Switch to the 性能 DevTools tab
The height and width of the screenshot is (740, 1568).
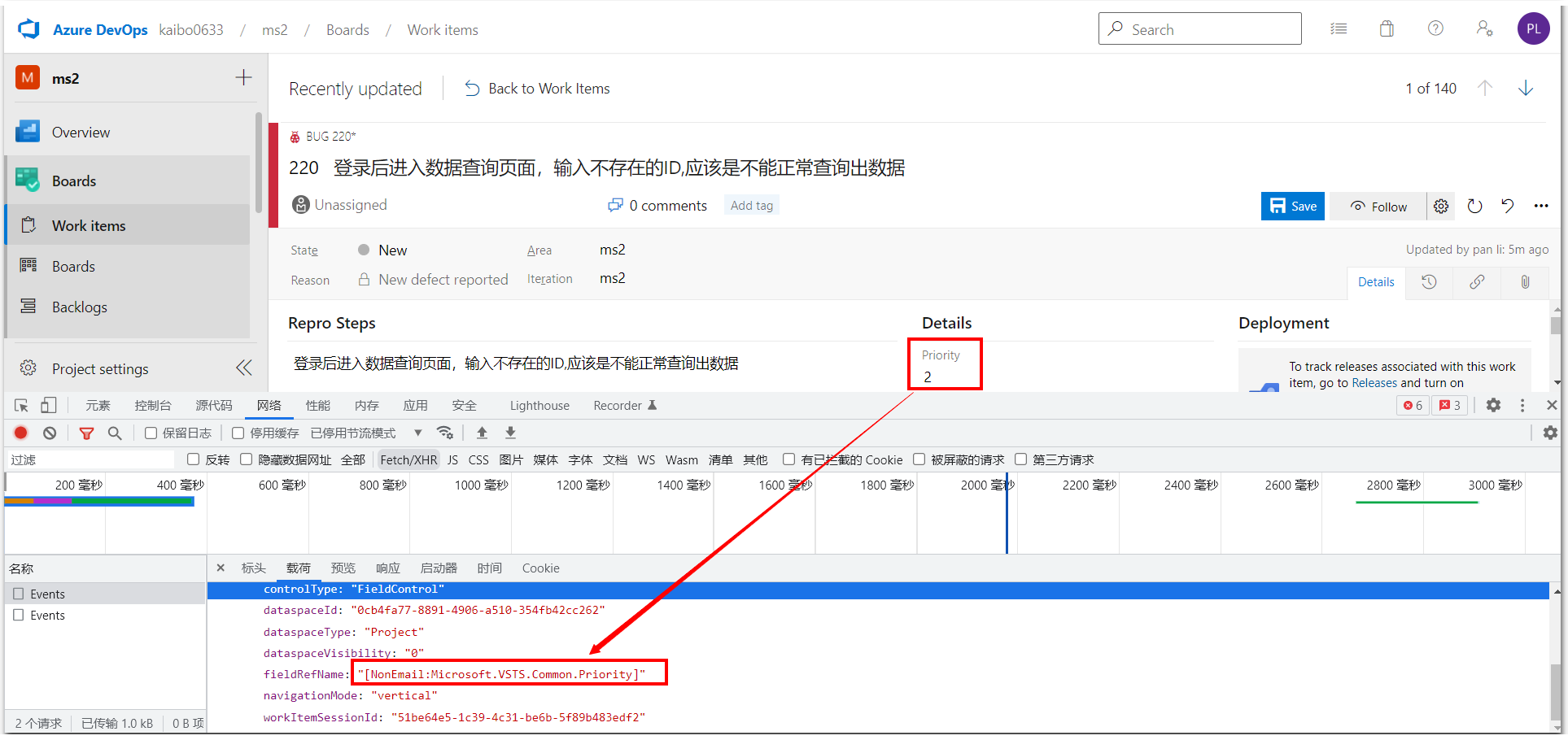318,404
